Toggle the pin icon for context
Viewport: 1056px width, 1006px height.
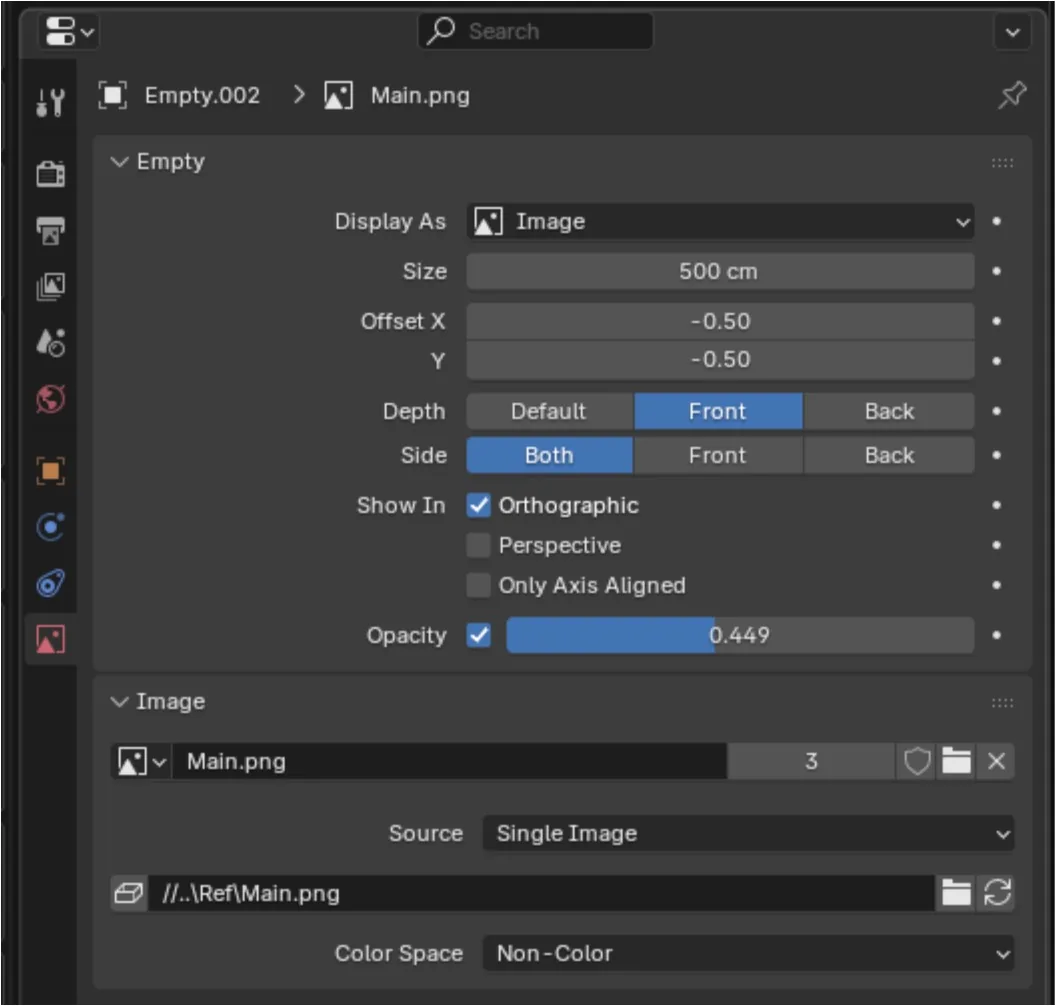pos(1012,95)
